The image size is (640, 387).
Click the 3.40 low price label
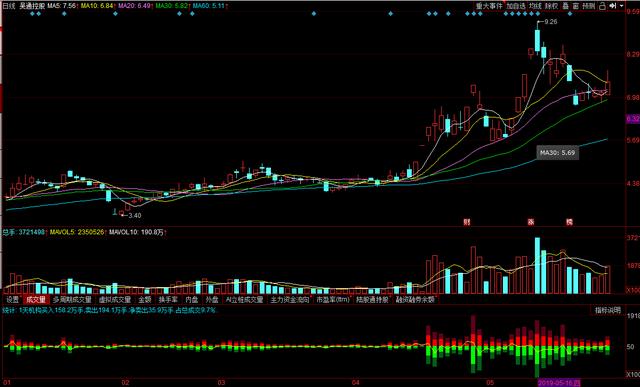click(135, 215)
